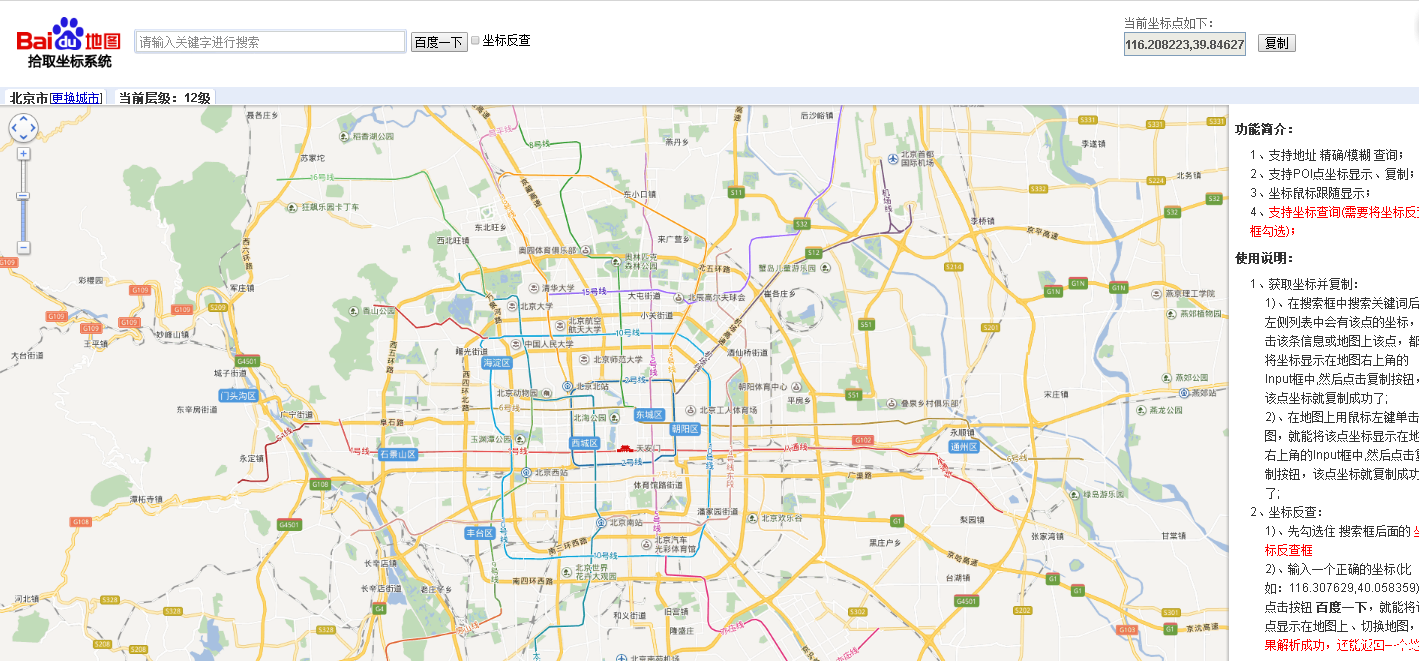Click the map zoom out minus button
The height and width of the screenshot is (661, 1419).
[x=23, y=247]
